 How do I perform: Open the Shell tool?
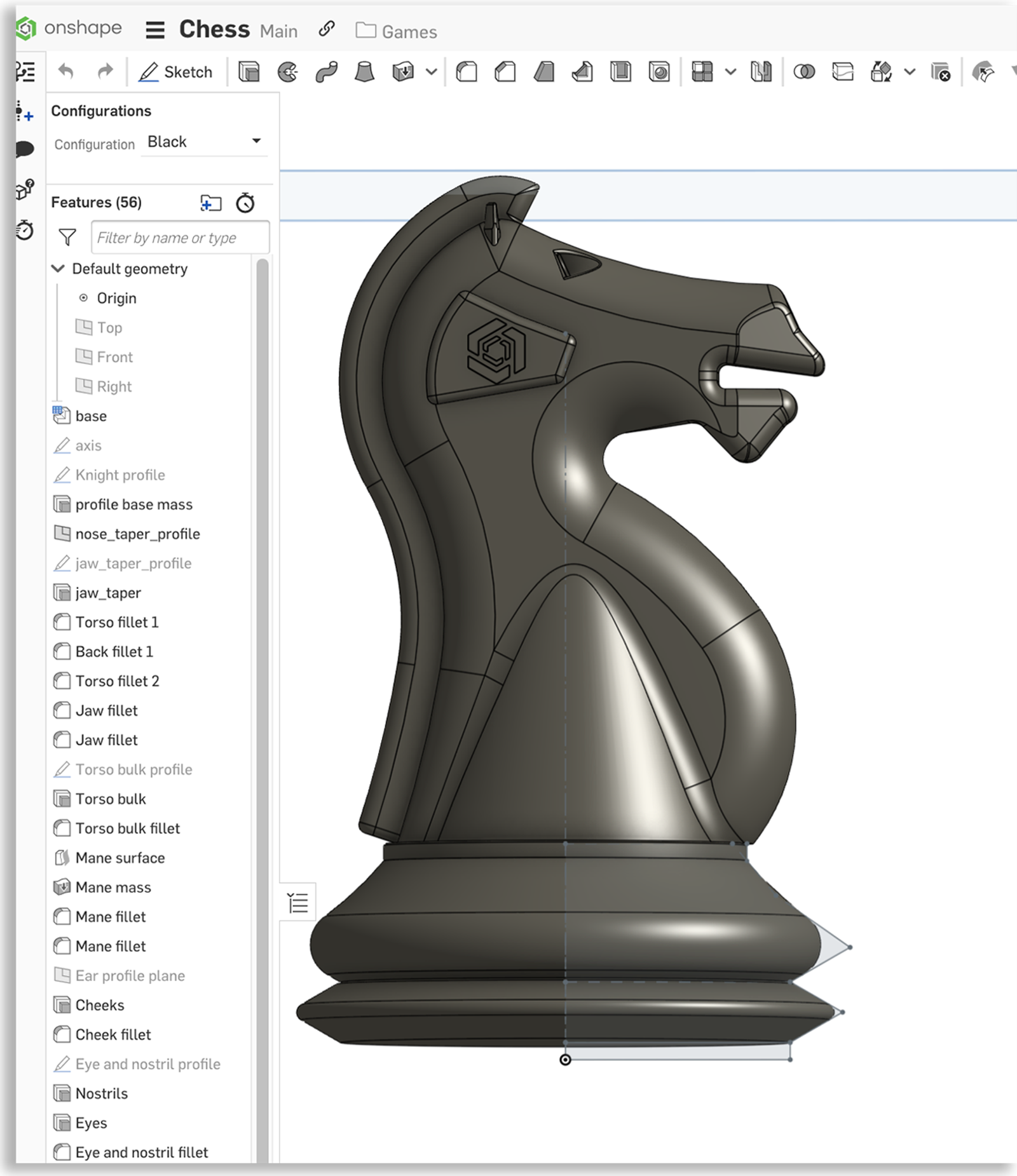point(620,72)
